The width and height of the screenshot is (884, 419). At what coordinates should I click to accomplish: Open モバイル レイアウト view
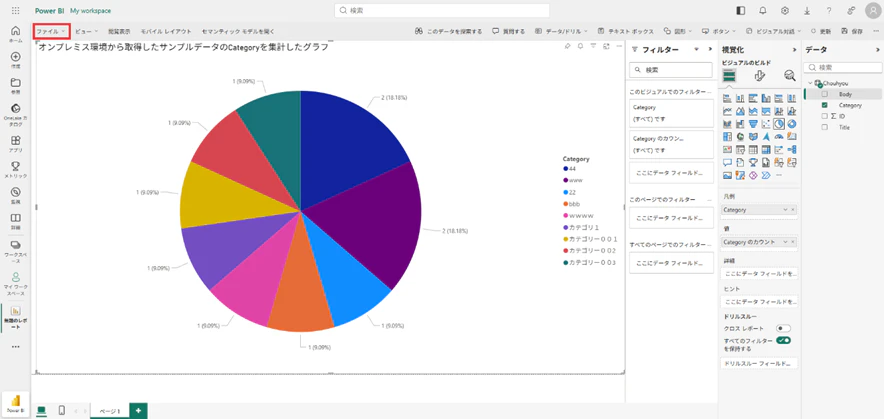click(166, 32)
